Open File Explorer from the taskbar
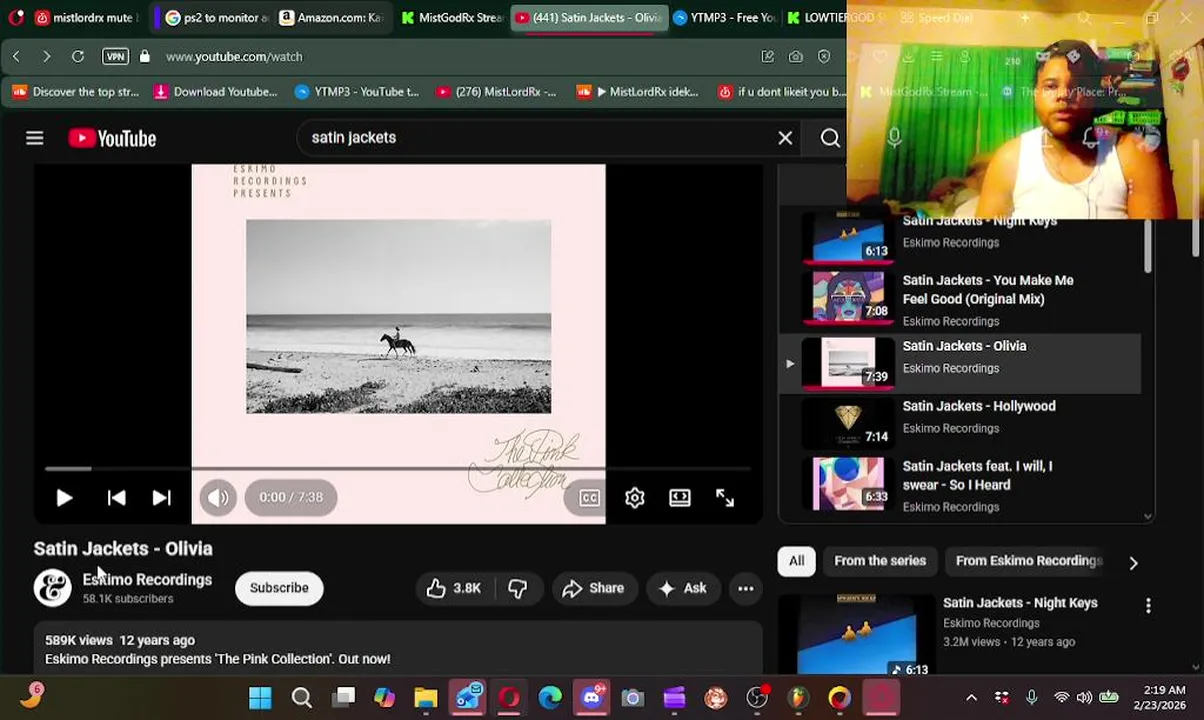 [x=426, y=698]
